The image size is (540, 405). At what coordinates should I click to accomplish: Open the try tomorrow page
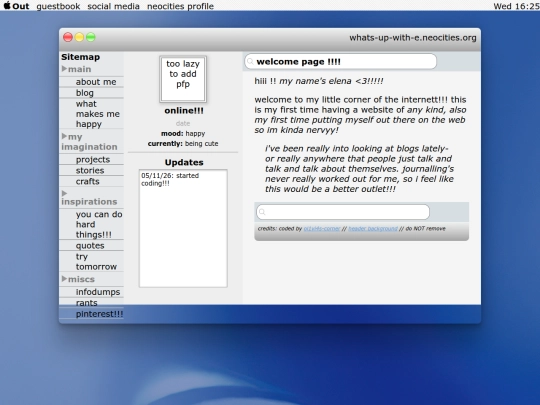(96, 261)
